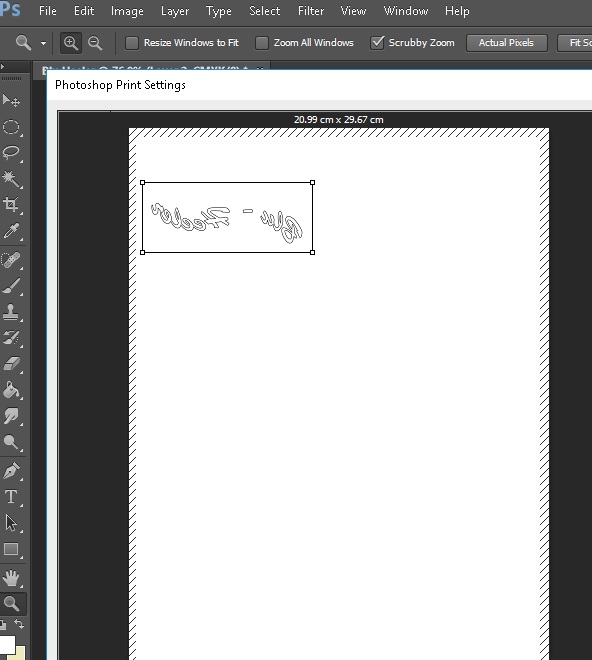Screen dimensions: 592x660
Task: Click the 20.99 cm x 29.67 cm paper size label
Action: click(339, 120)
